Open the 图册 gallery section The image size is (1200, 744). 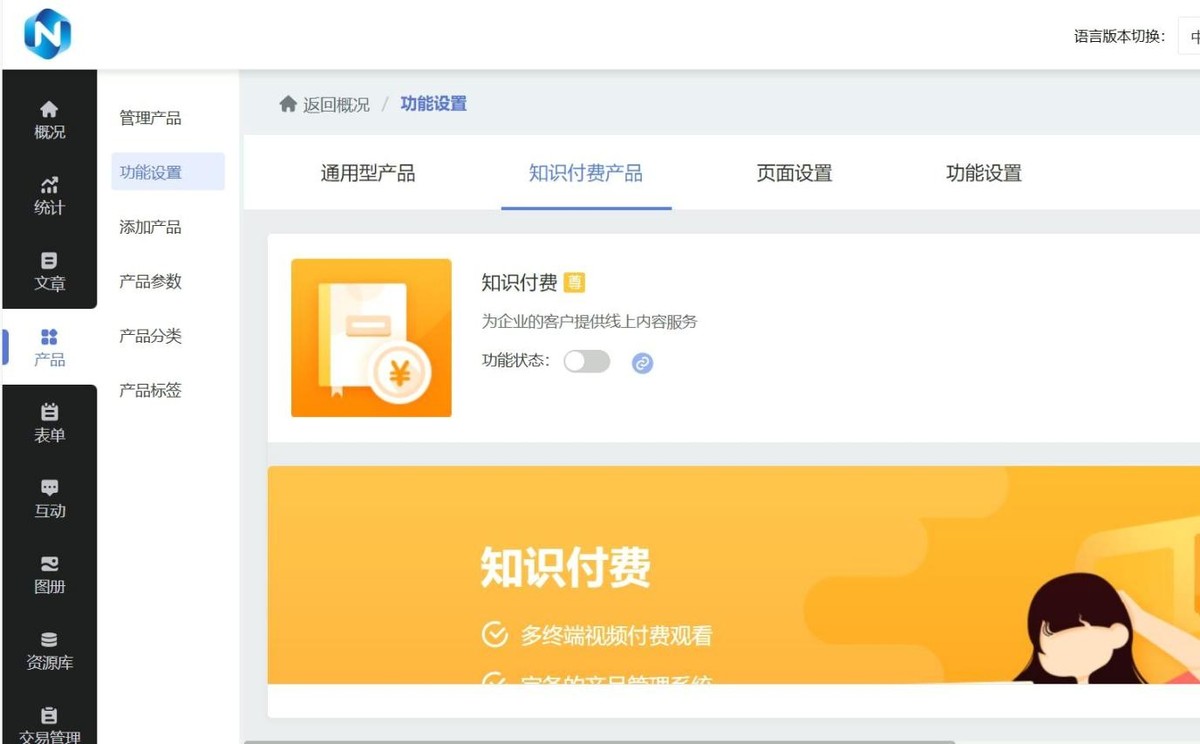48,576
